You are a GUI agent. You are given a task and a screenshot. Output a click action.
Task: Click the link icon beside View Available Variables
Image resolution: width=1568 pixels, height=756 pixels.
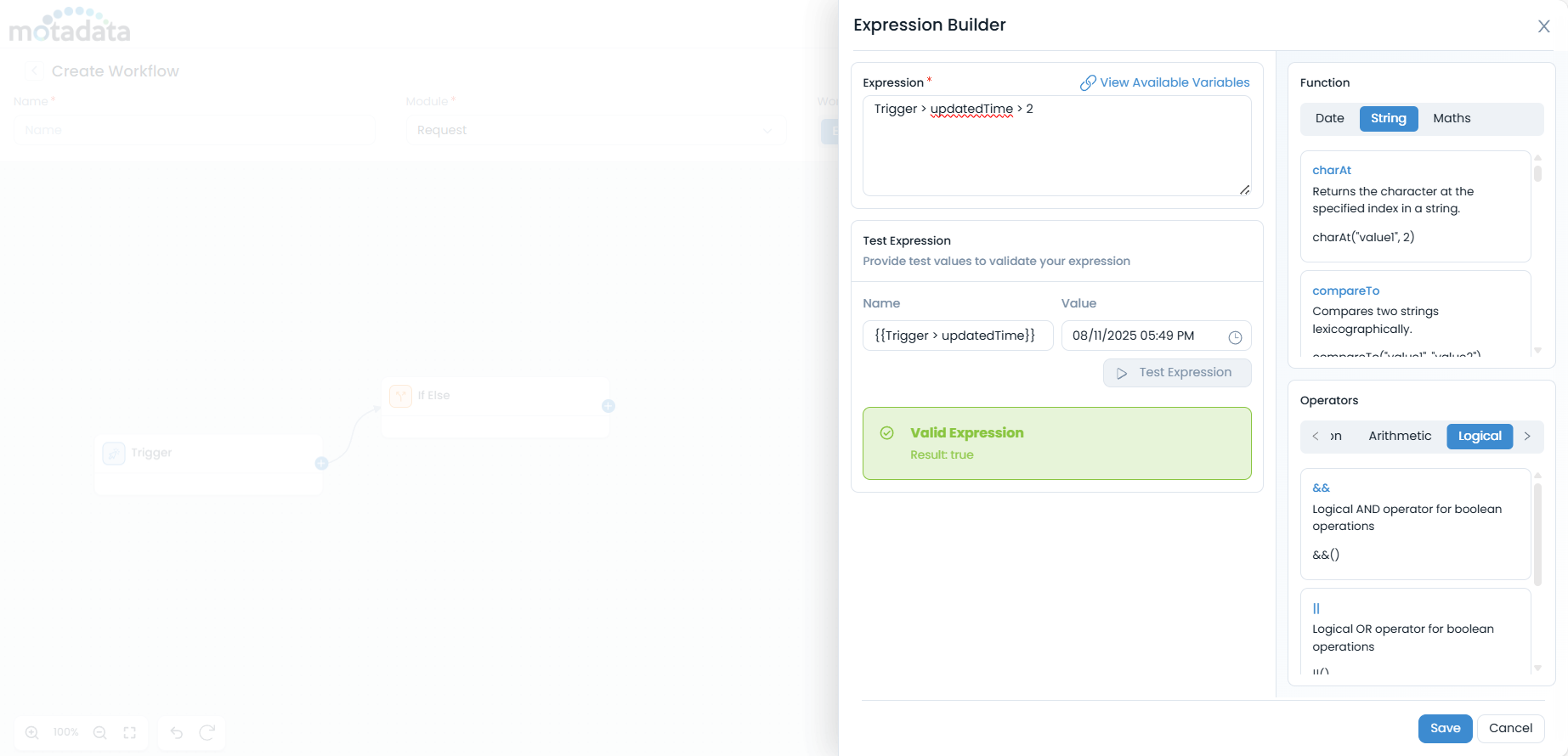pos(1087,83)
